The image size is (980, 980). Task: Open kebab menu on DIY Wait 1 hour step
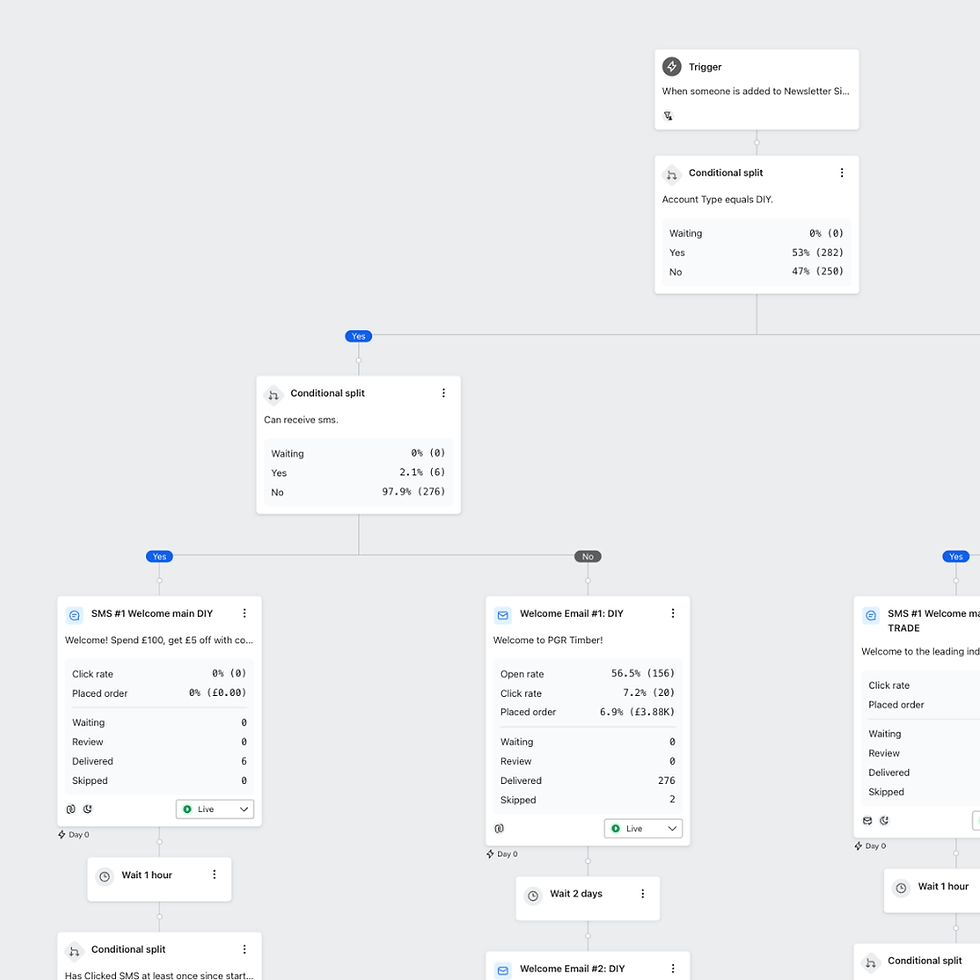click(214, 875)
